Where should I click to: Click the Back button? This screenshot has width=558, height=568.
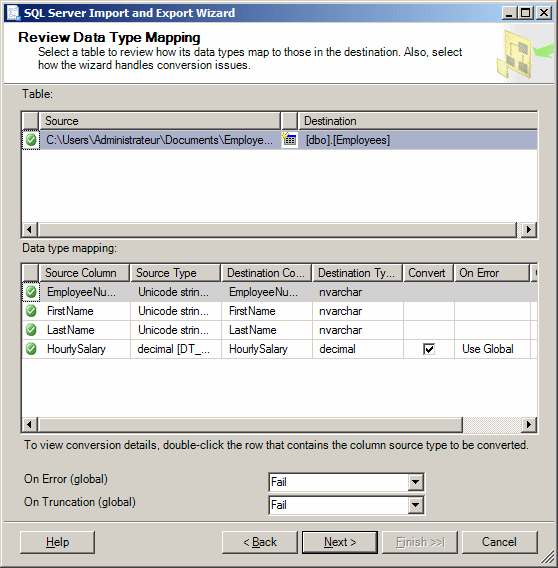point(260,542)
